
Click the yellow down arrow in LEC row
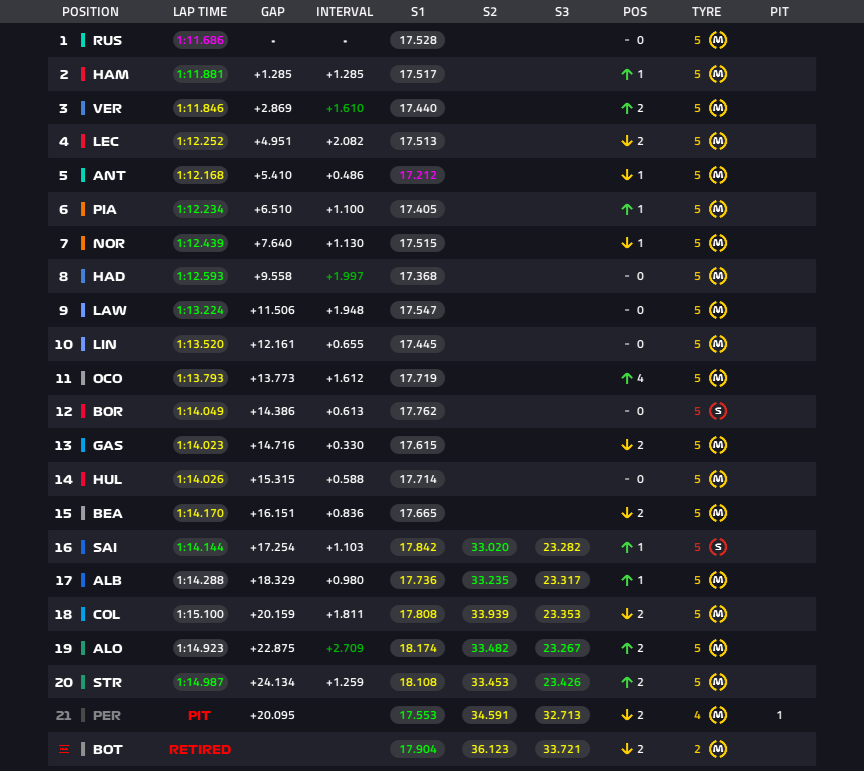[x=627, y=141]
